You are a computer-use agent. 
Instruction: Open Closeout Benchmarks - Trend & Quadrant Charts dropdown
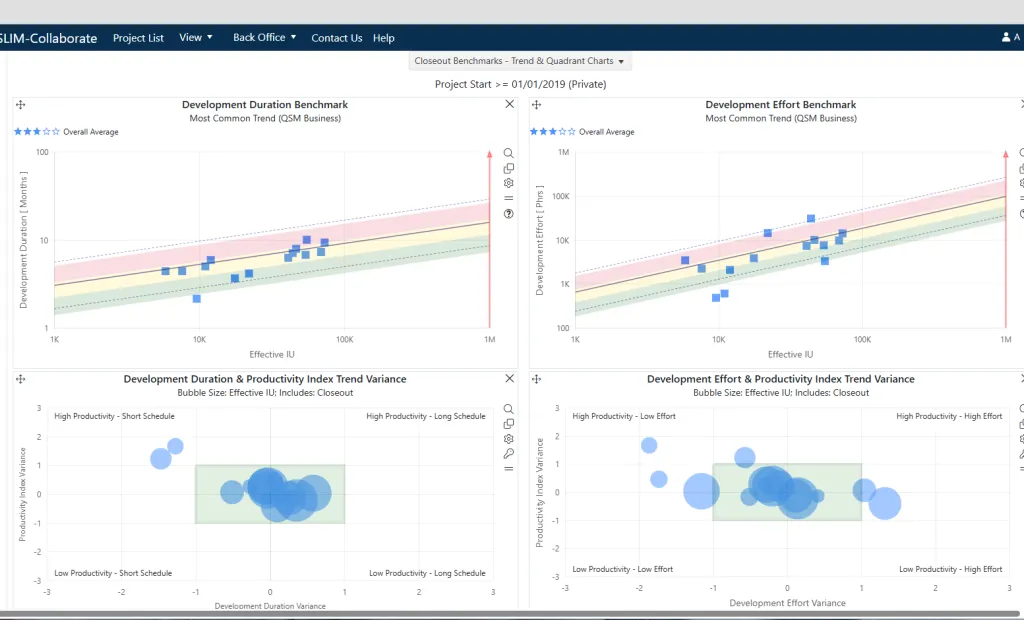coord(520,61)
